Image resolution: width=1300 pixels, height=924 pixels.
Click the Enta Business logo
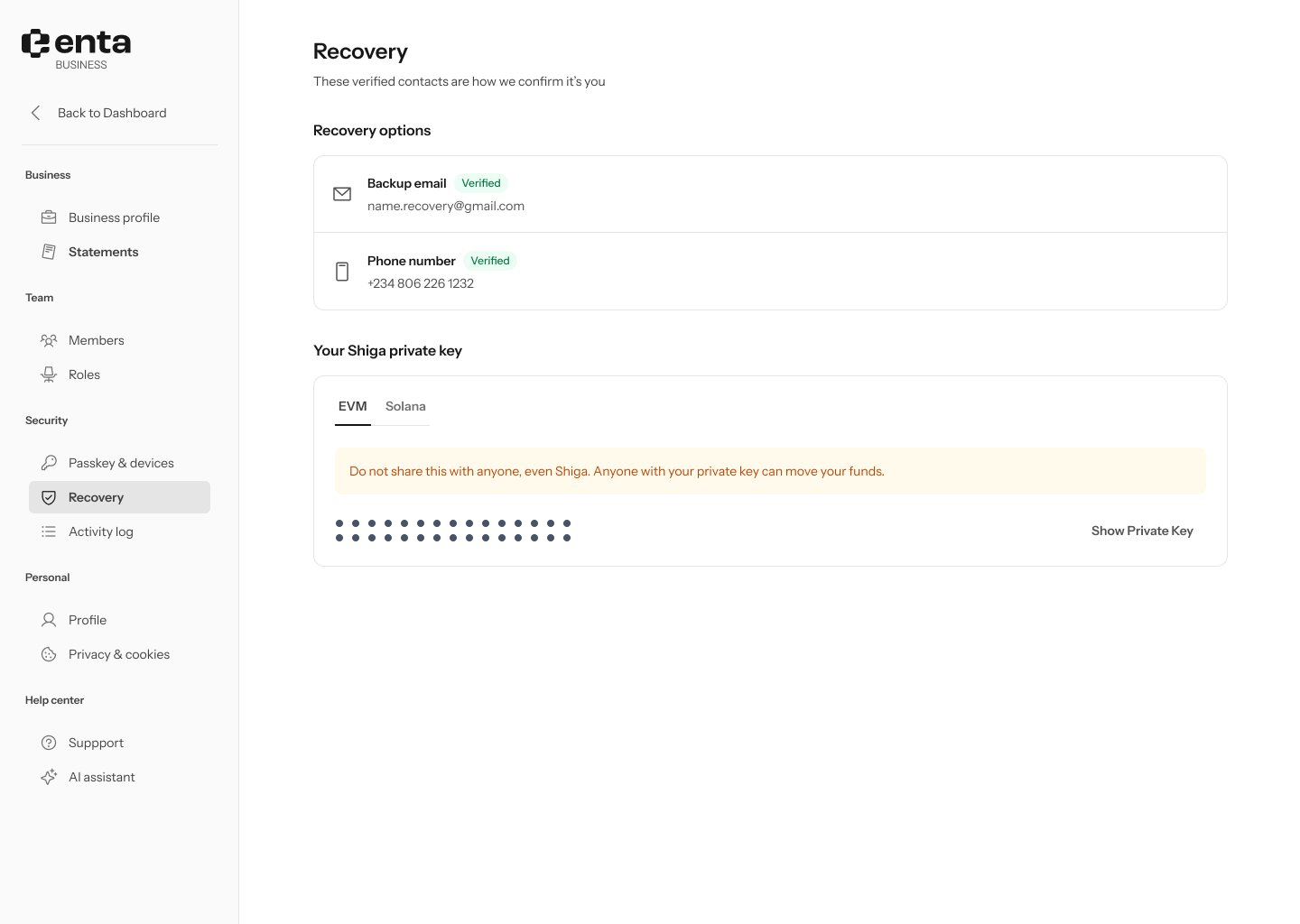tap(77, 49)
